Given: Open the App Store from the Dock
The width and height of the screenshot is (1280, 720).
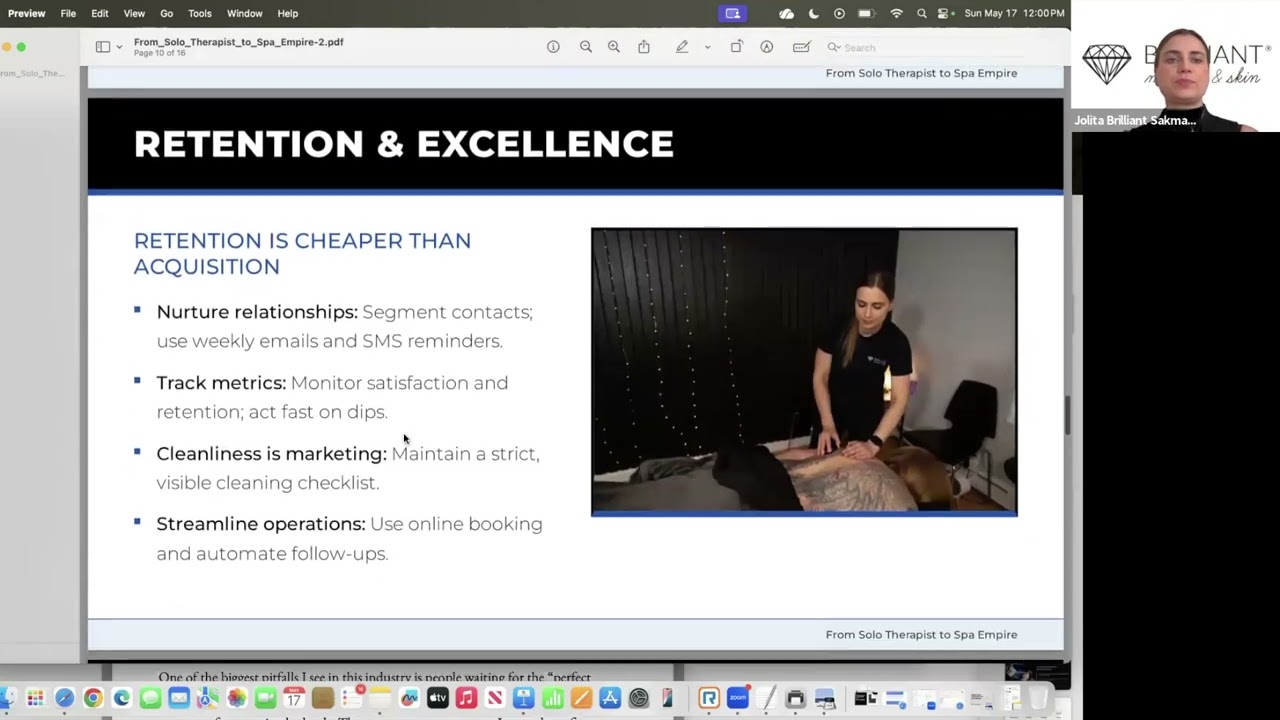Looking at the screenshot, I should tap(610, 698).
